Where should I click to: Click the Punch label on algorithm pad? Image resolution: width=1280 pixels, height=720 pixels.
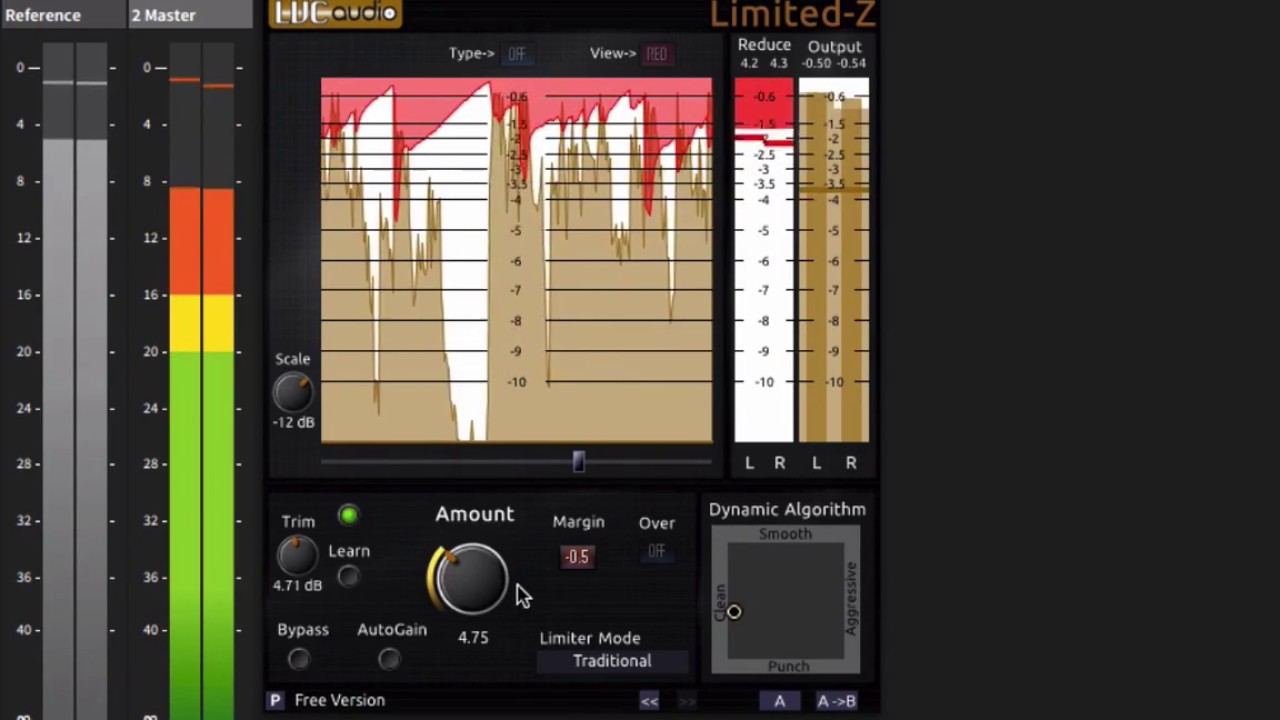coord(788,666)
